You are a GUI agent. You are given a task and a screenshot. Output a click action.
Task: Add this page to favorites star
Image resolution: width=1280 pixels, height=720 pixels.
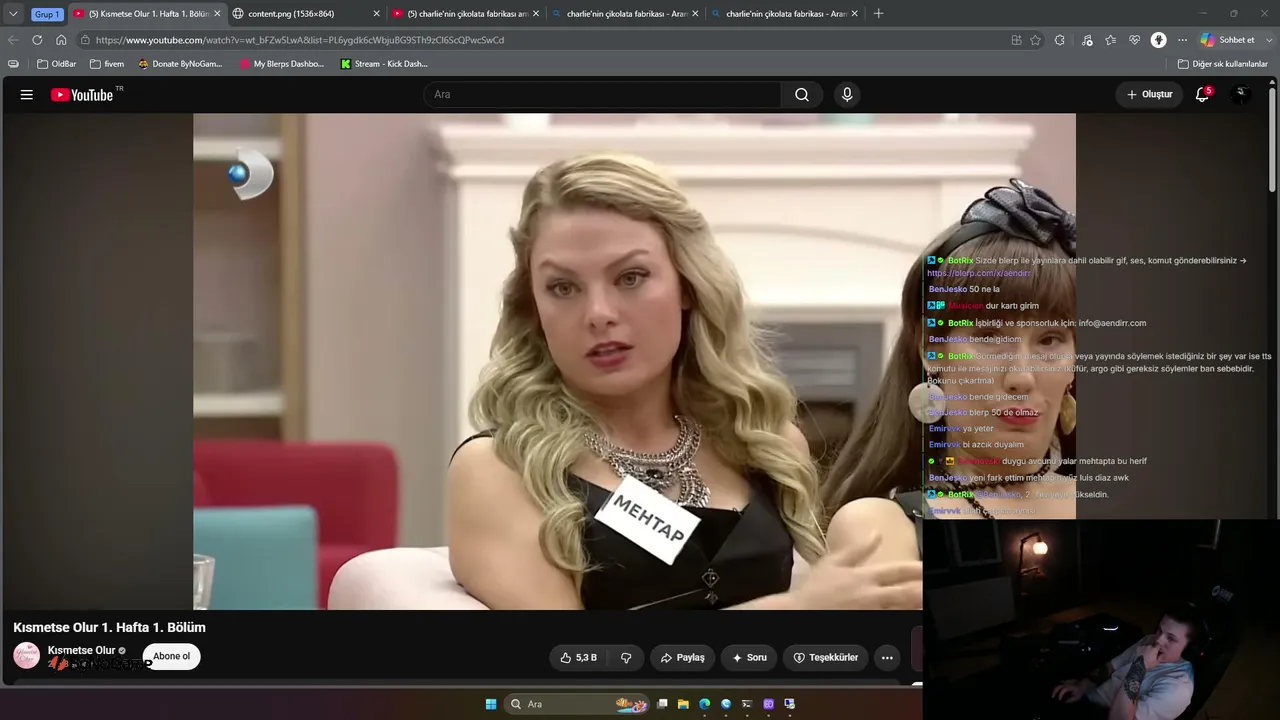pyautogui.click(x=1035, y=40)
